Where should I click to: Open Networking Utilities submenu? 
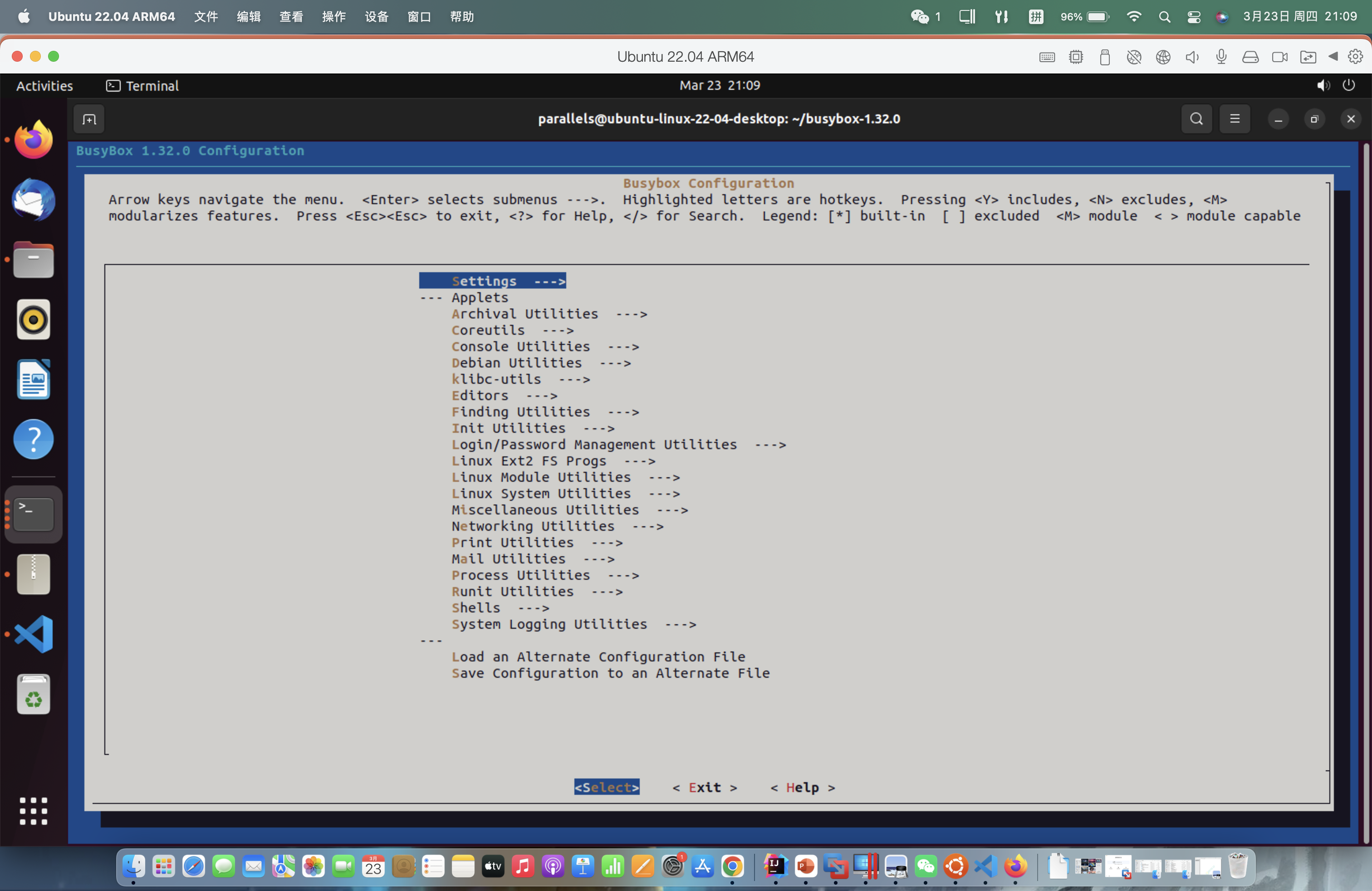coord(558,526)
